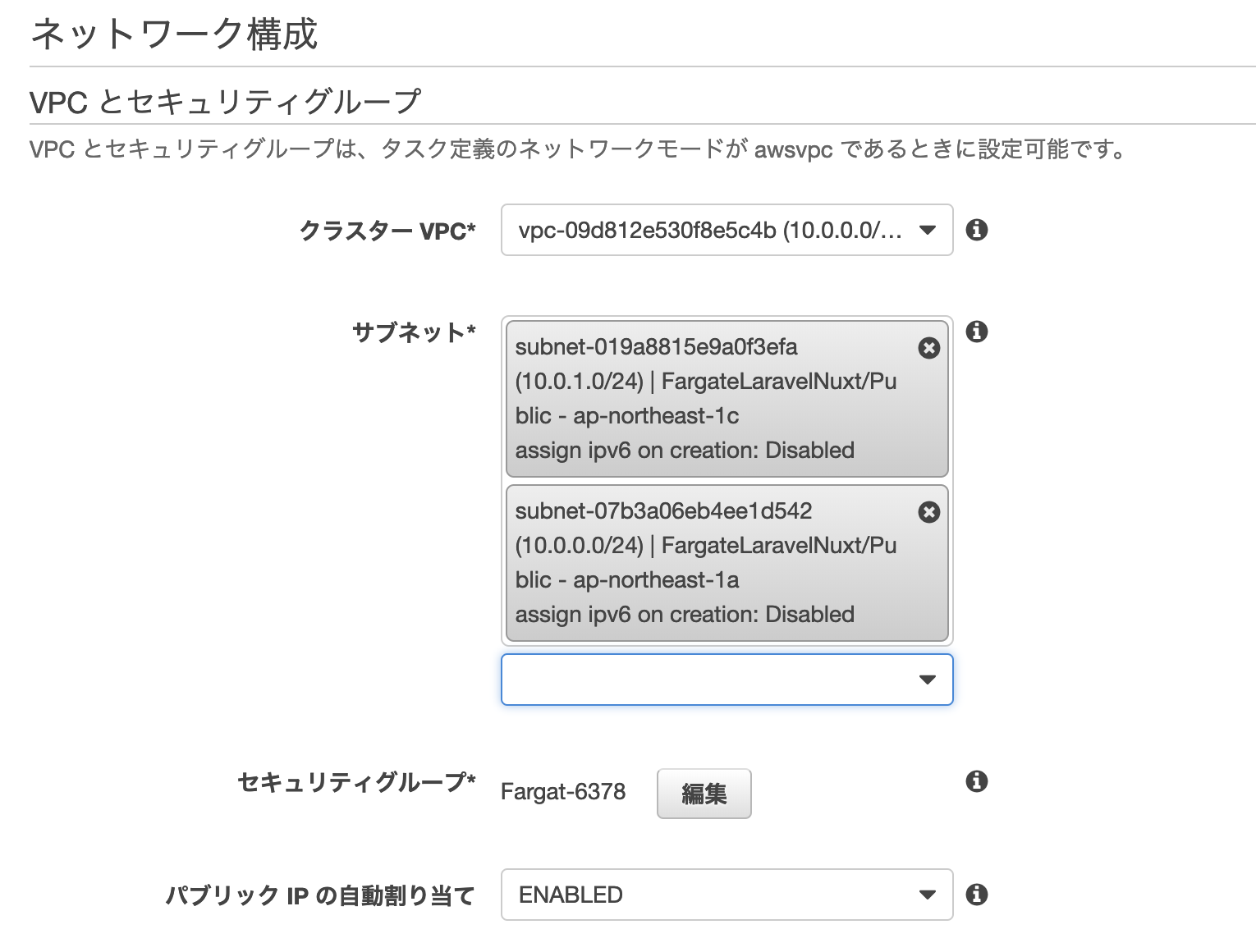
Task: Select the ap-northeast-1a subnet chip
Action: [x=706, y=563]
